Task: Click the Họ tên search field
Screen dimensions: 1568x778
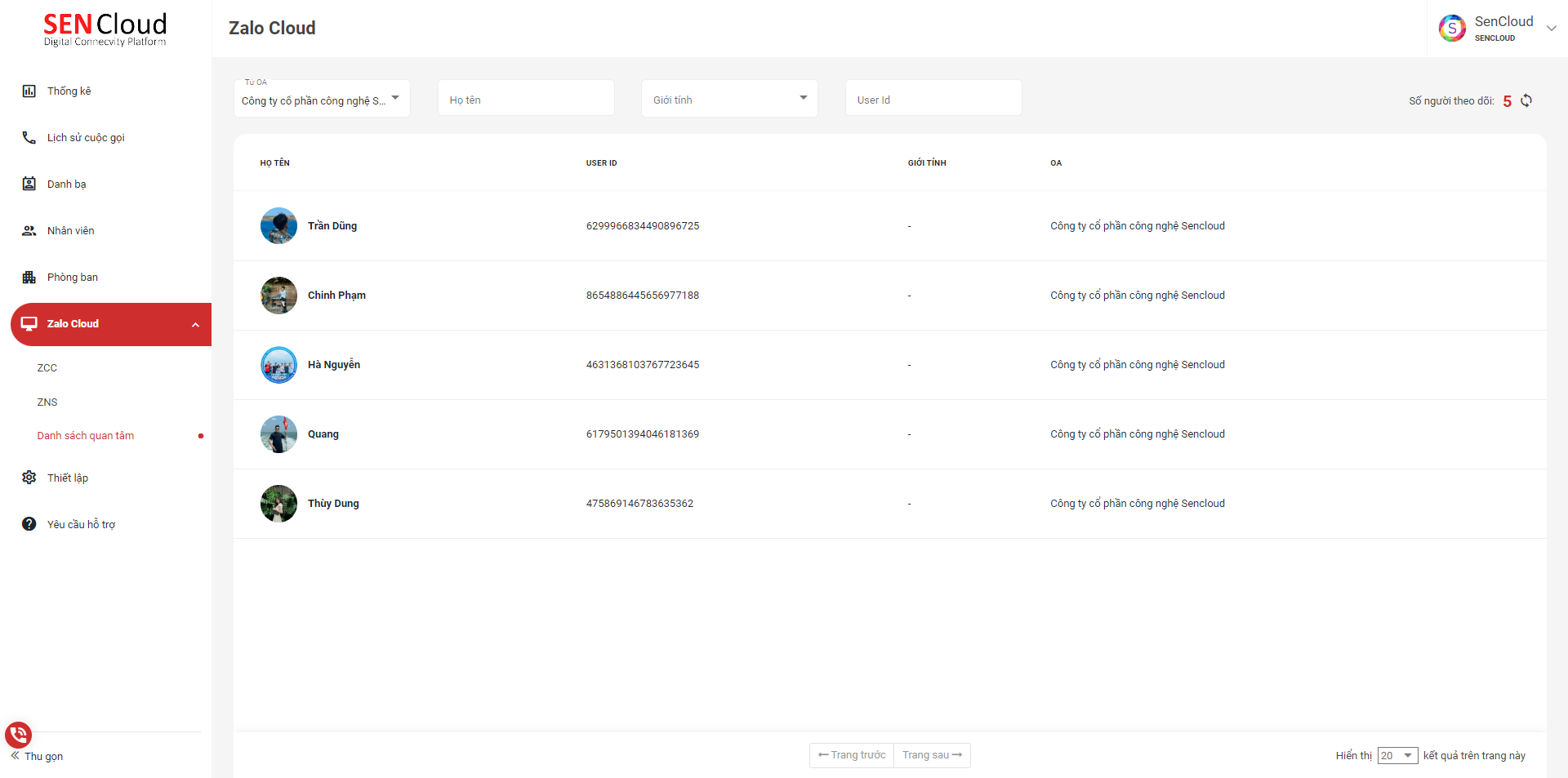Action: [526, 100]
